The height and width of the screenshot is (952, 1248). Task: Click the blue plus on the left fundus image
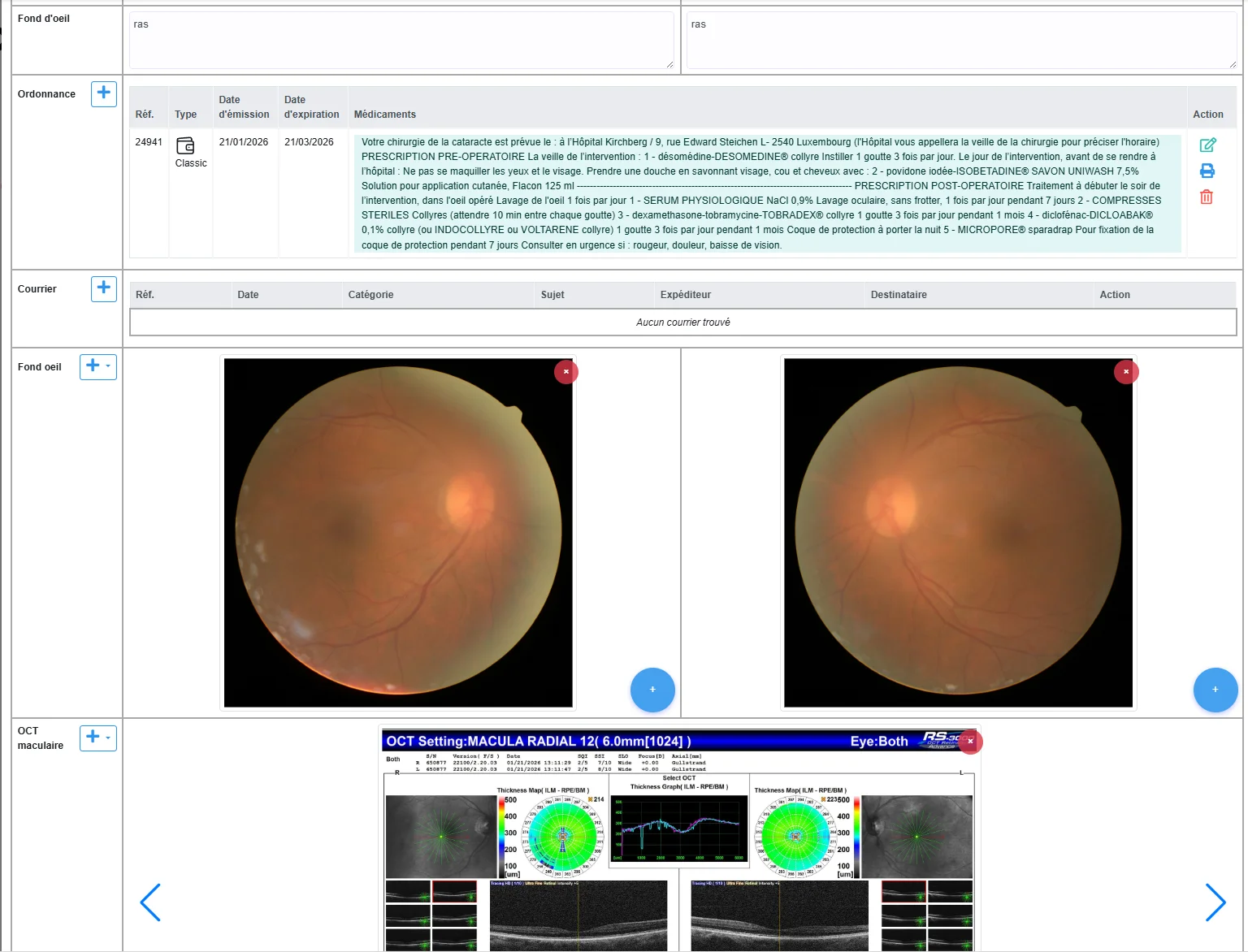[x=652, y=690]
